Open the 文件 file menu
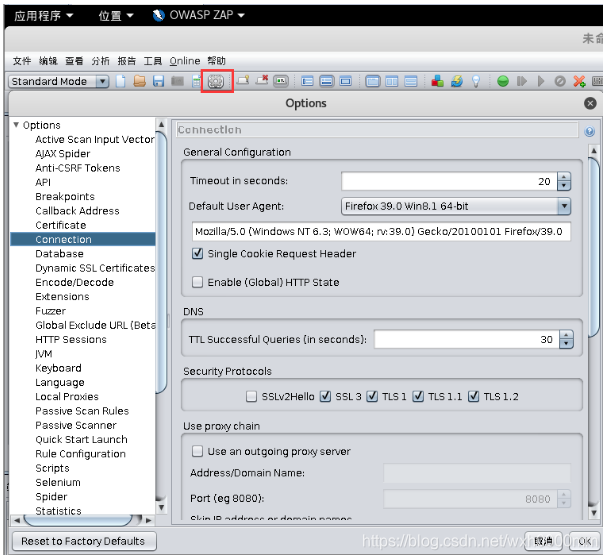 22,61
